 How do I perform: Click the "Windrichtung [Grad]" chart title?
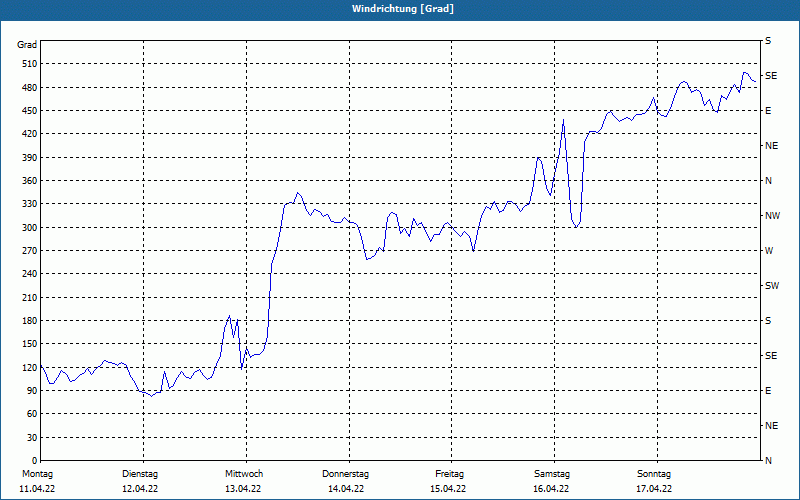coord(403,9)
